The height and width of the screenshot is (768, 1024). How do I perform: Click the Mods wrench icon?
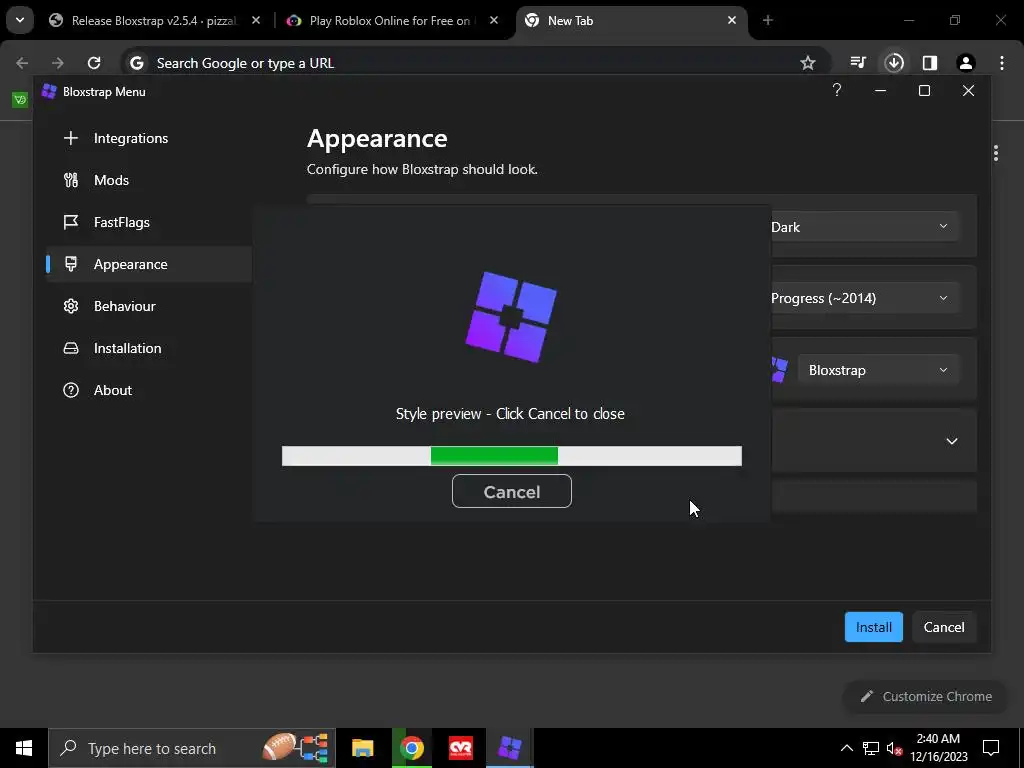[71, 180]
